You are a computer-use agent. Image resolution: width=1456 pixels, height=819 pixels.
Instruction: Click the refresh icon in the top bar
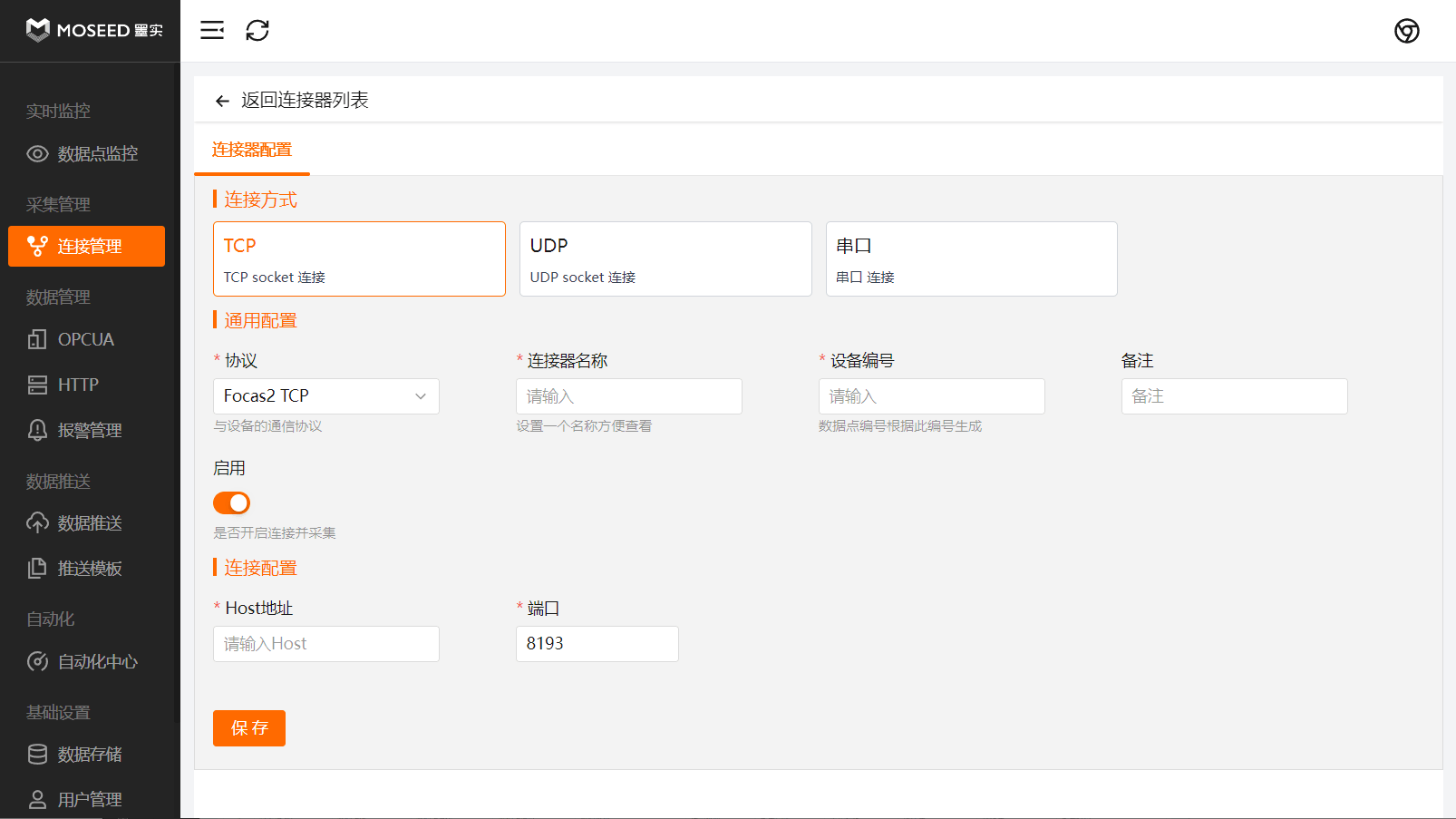click(x=257, y=30)
